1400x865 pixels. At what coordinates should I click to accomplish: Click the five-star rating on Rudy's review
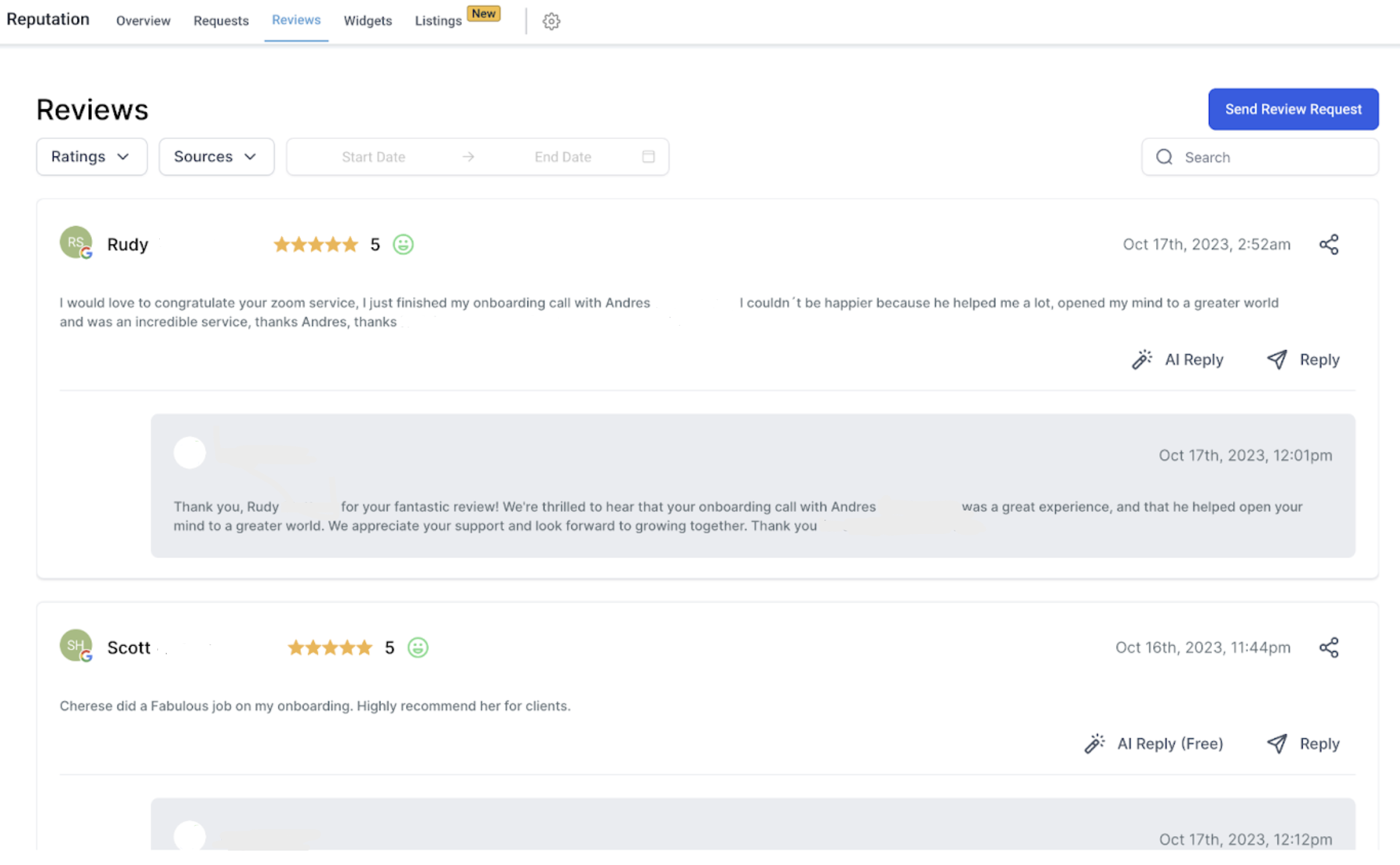click(x=315, y=244)
